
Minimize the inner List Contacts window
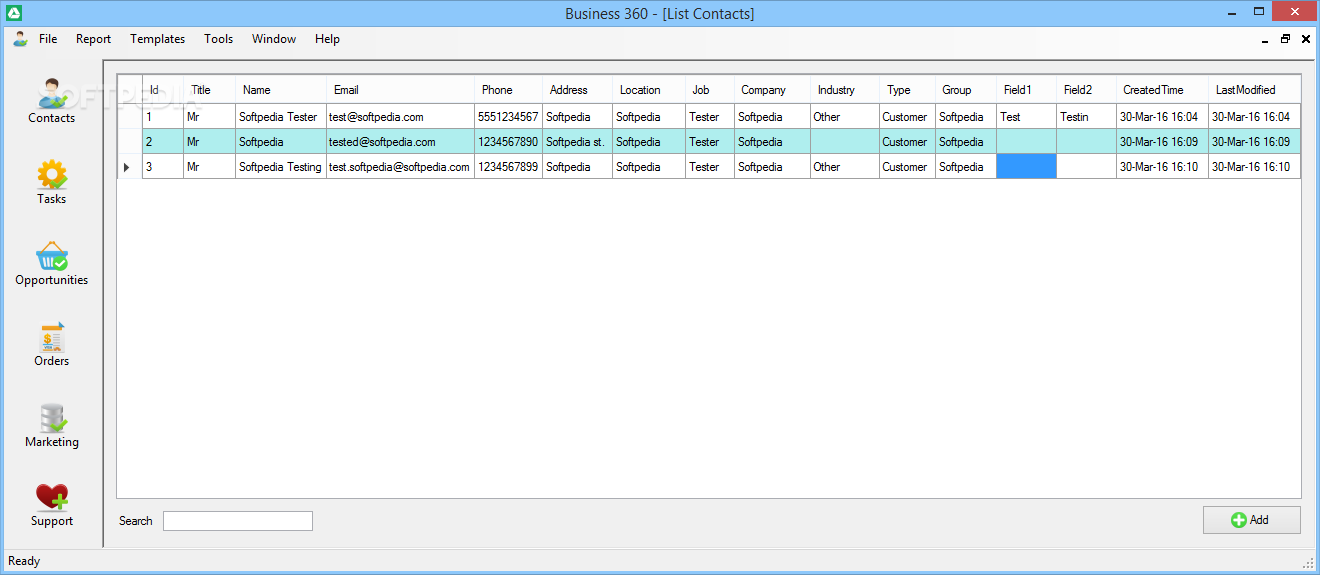(x=1264, y=39)
